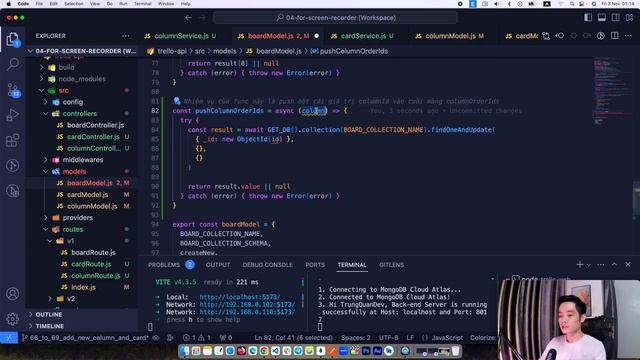Open terminal panel more actions ellipsis
Image resolution: width=640 pixels, height=360 pixels.
tap(601, 264)
